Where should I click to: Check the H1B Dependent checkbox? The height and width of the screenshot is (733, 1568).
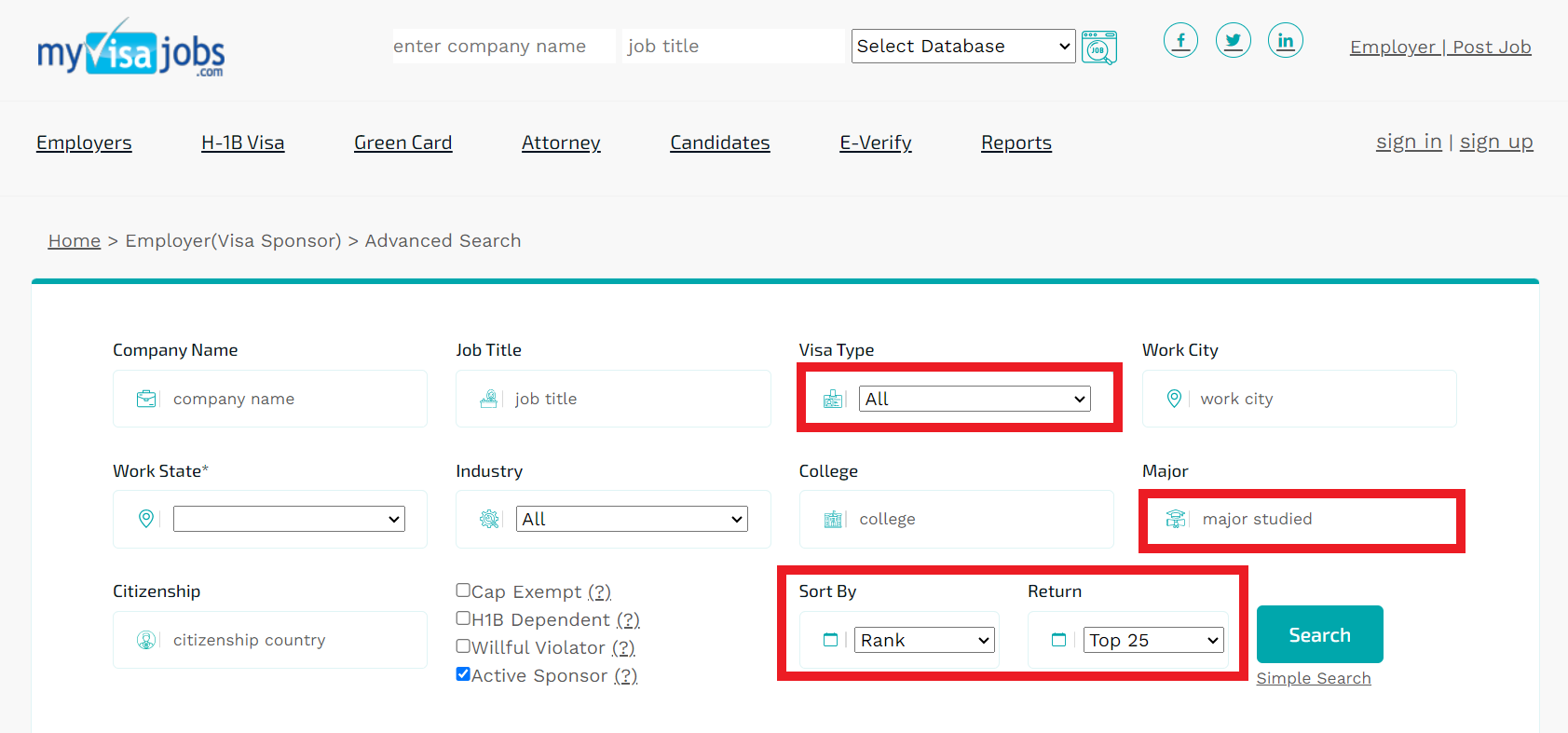click(463, 618)
